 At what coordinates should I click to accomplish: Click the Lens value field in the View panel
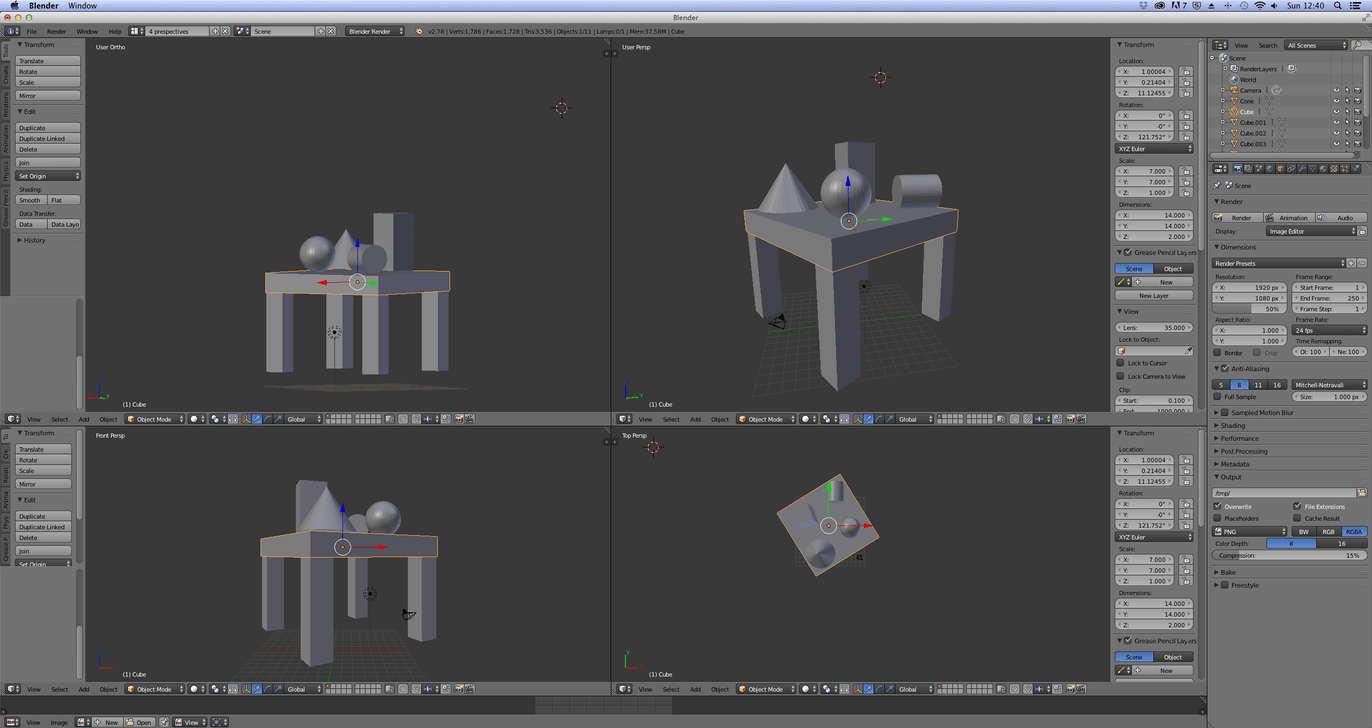click(1155, 328)
